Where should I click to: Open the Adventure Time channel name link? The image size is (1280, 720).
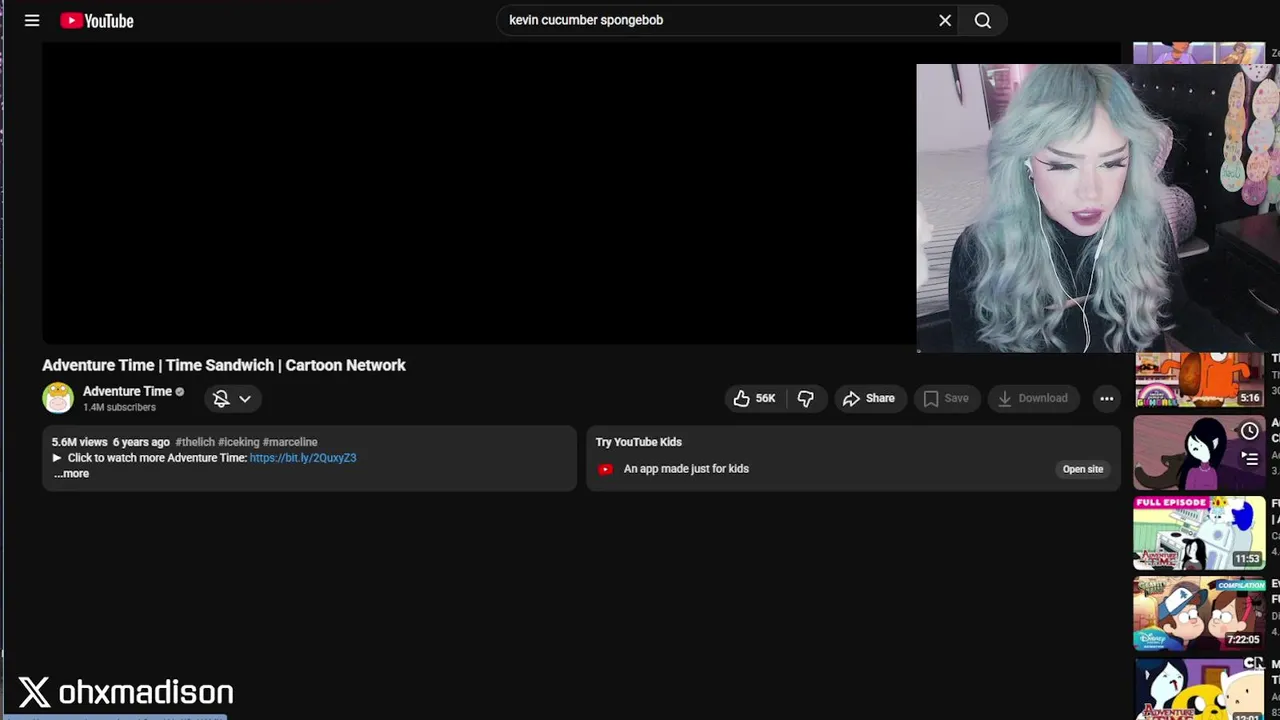pos(127,391)
